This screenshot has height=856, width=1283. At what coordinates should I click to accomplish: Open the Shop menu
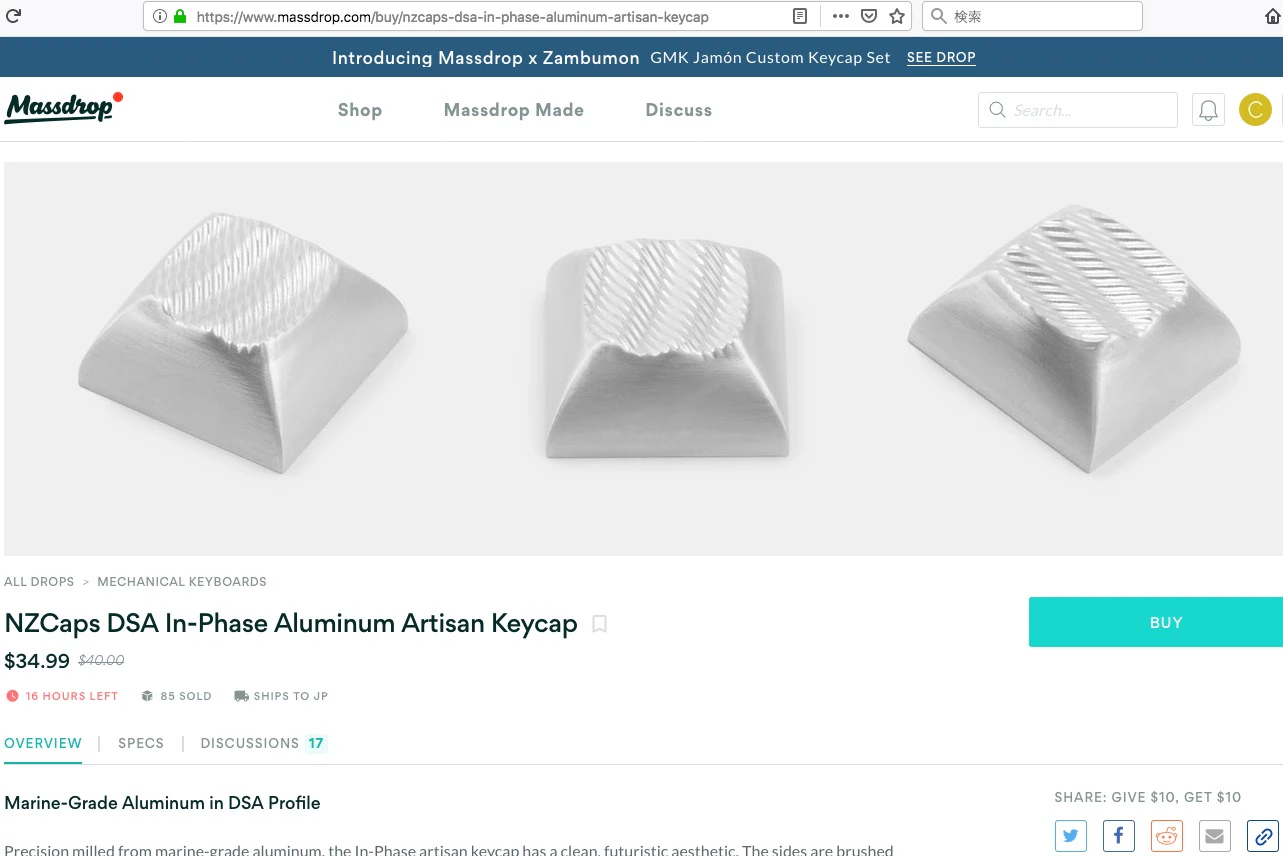click(360, 110)
